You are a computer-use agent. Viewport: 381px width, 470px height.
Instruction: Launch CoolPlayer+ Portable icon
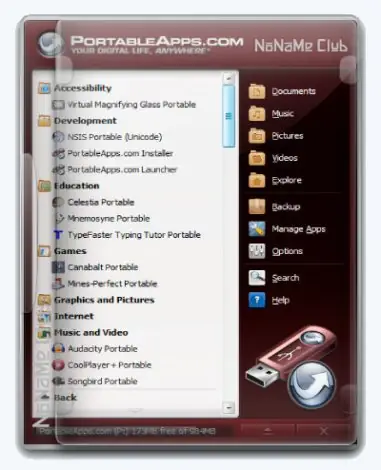click(x=58, y=365)
